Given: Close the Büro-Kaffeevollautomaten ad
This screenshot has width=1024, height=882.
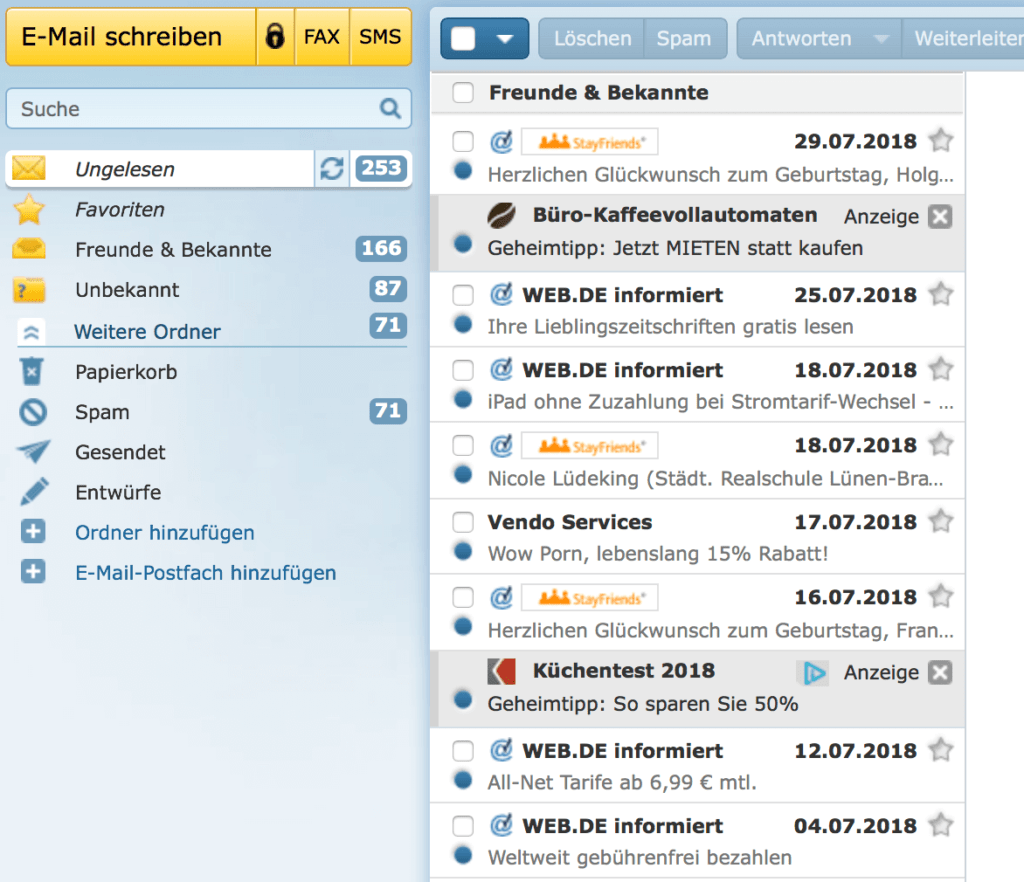Looking at the screenshot, I should 940,216.
